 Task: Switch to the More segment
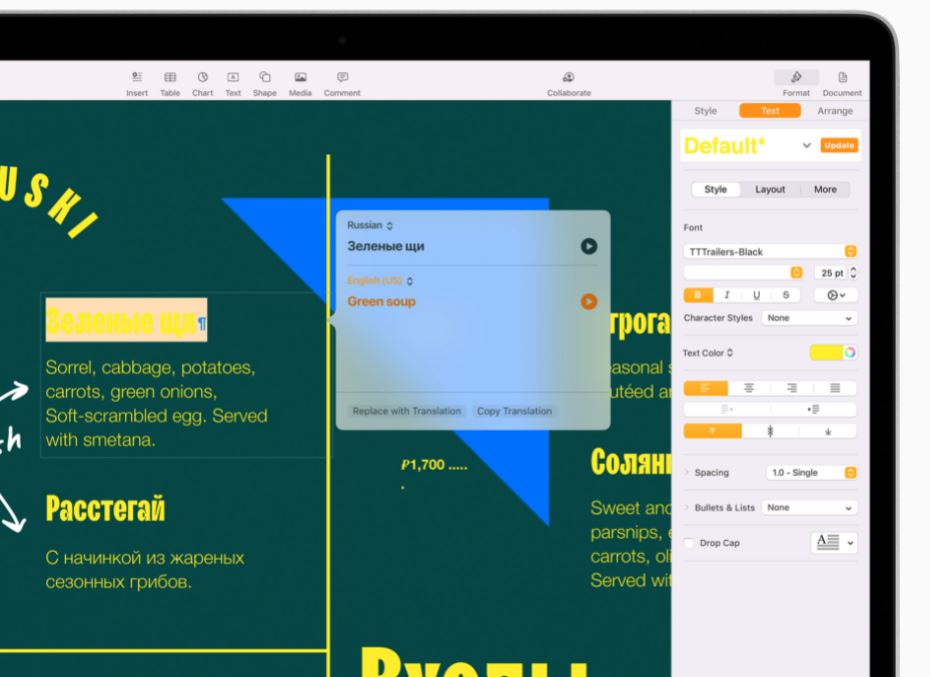[825, 189]
